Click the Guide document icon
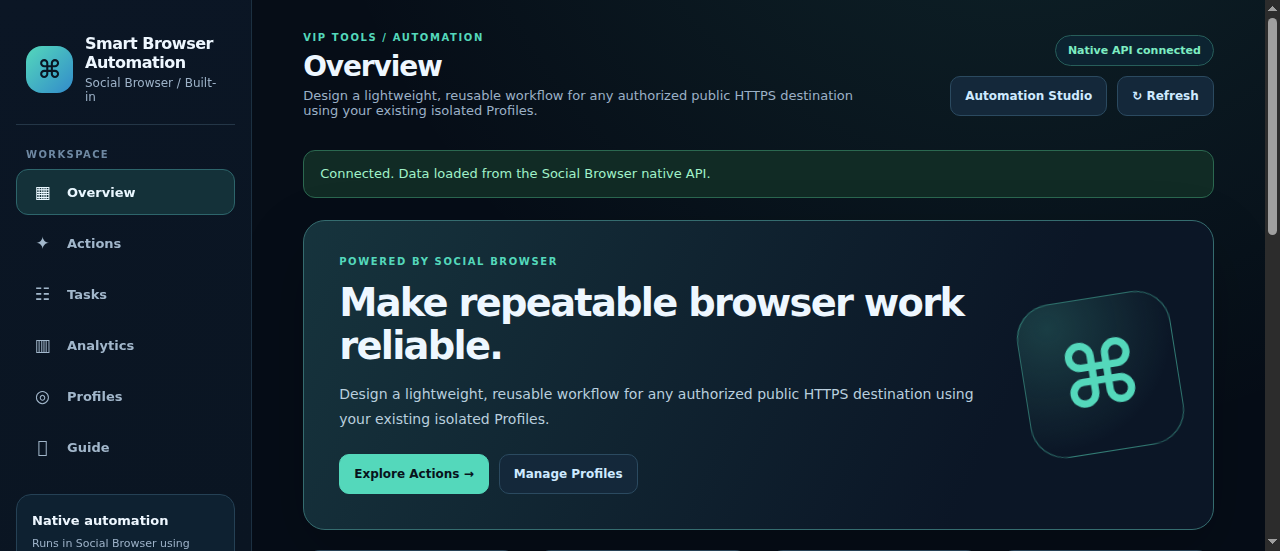Image resolution: width=1280 pixels, height=551 pixels. tap(42, 448)
